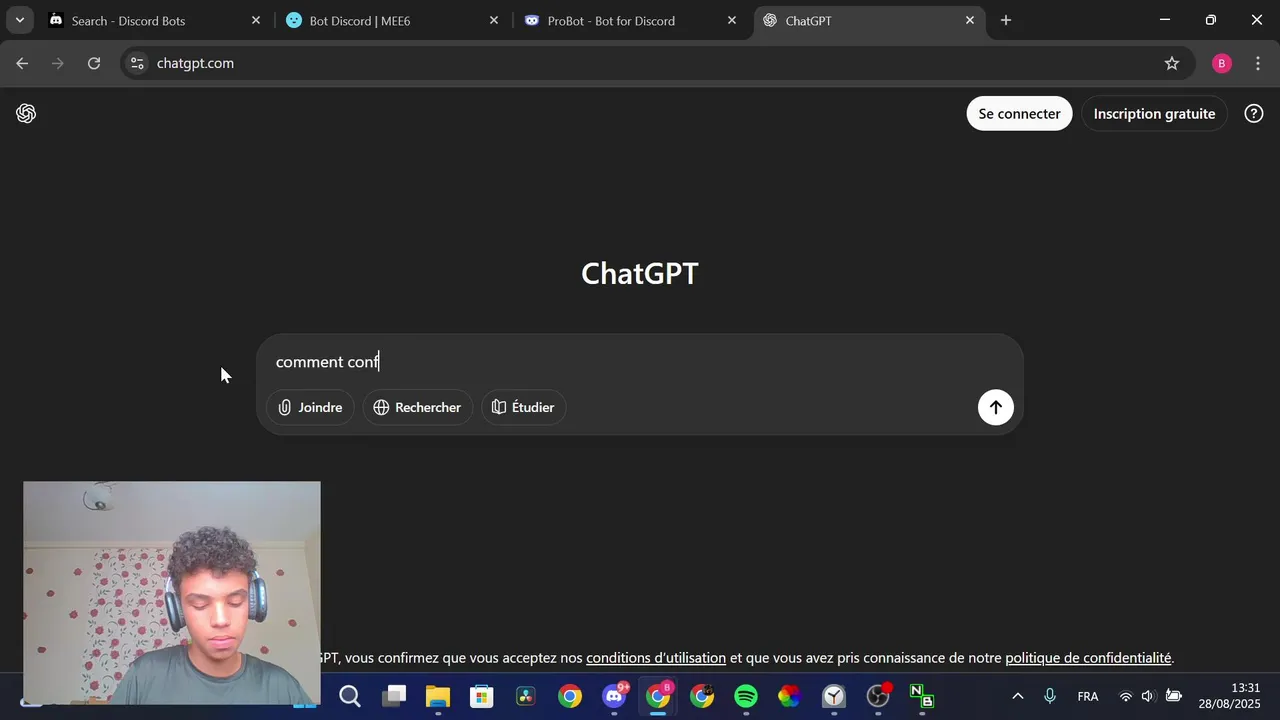Send the message with arrow button
This screenshot has height=720, width=1280.
(995, 407)
